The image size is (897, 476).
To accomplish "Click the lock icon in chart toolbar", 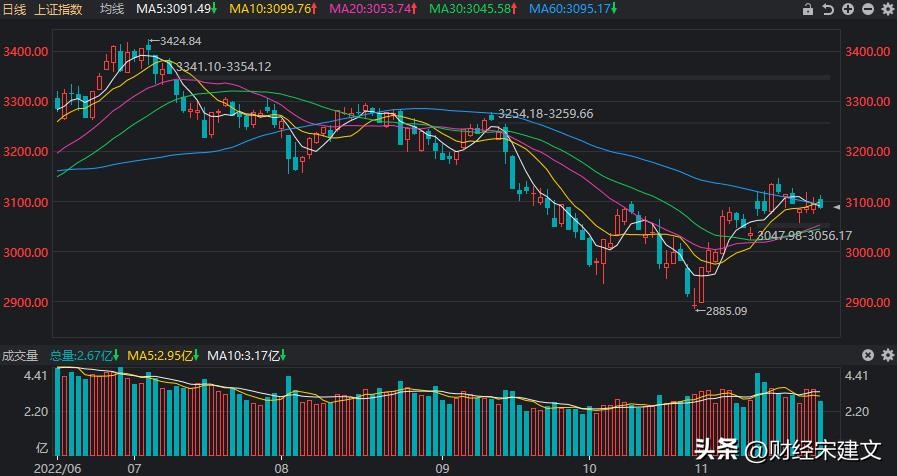I will [808, 10].
